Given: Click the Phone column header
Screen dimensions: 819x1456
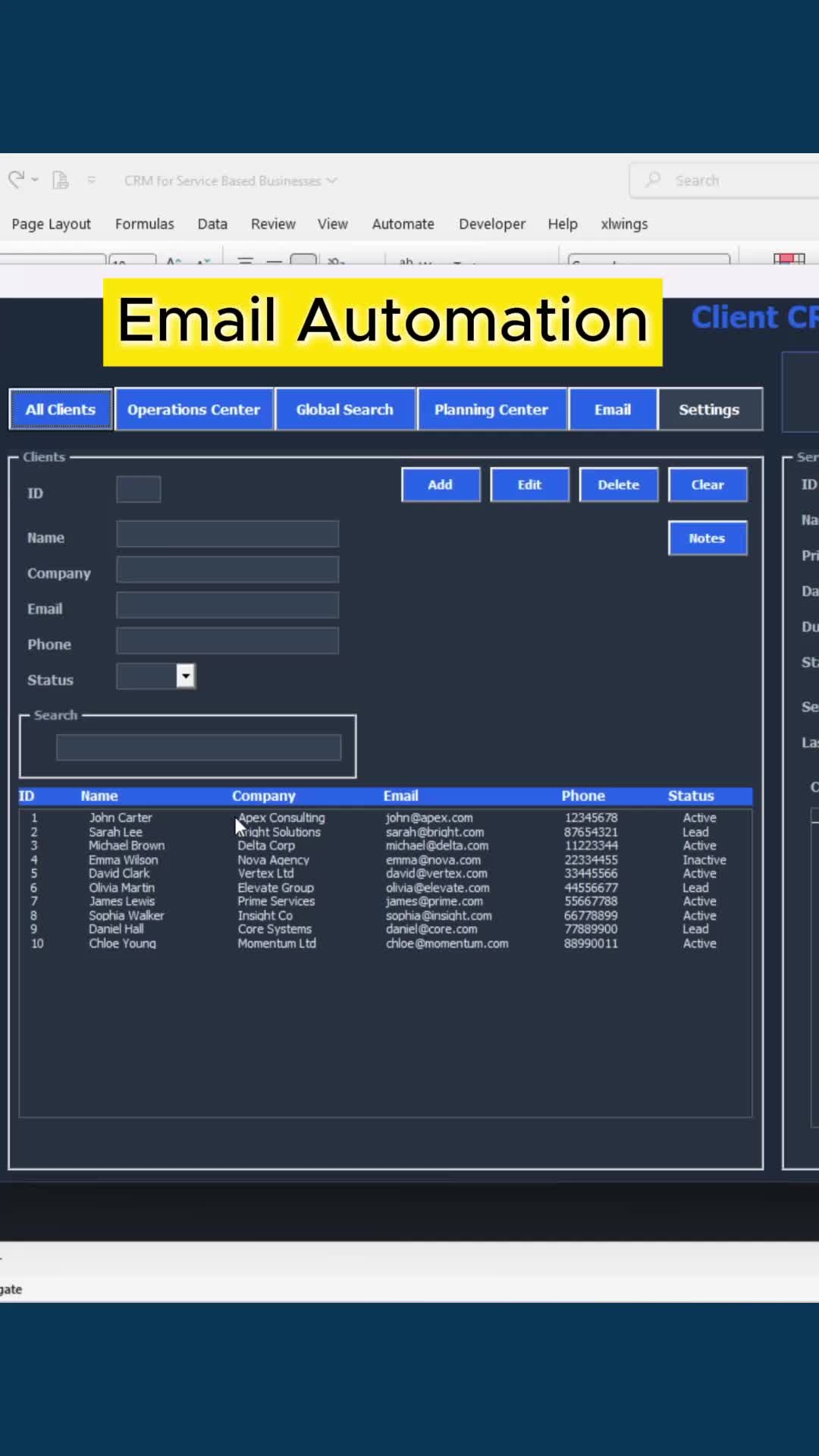Looking at the screenshot, I should [583, 795].
